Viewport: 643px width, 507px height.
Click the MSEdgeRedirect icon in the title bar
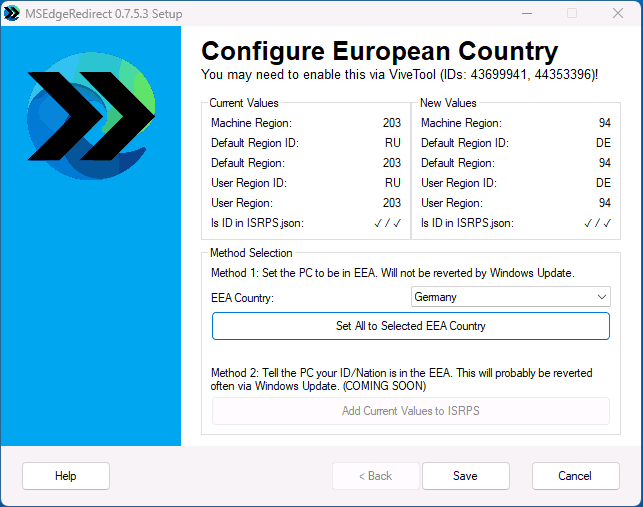click(x=13, y=13)
